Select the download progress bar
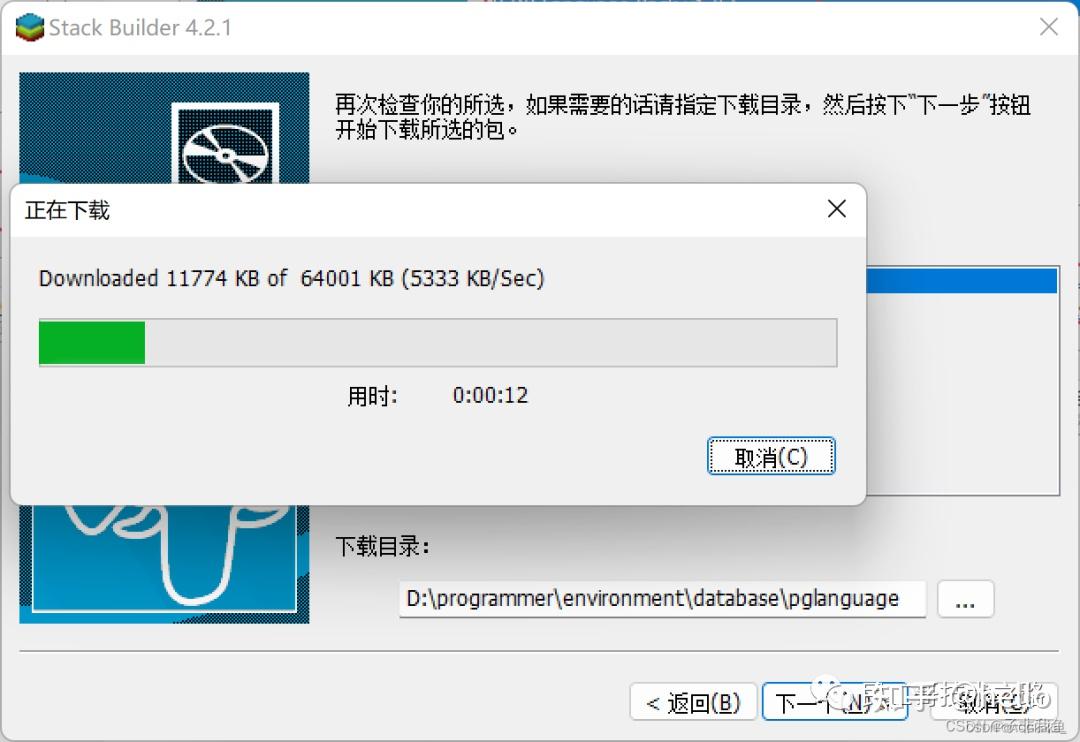This screenshot has height=742, width=1080. tap(437, 342)
